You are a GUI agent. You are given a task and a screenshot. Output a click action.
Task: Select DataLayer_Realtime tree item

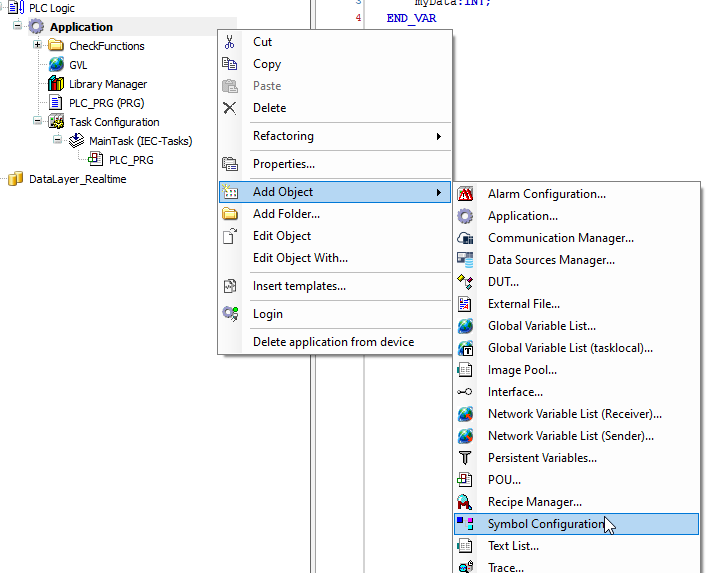click(78, 179)
